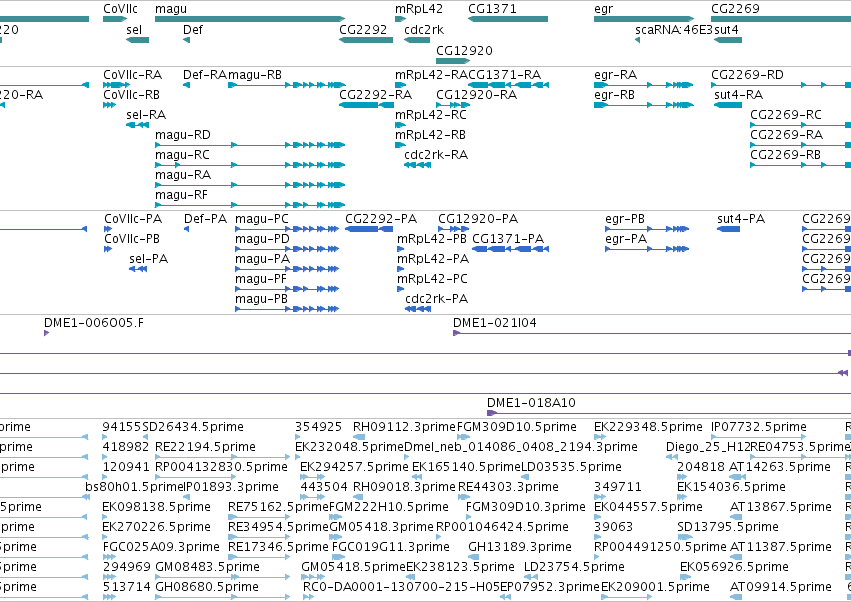Select protein sel-PA

148,259
